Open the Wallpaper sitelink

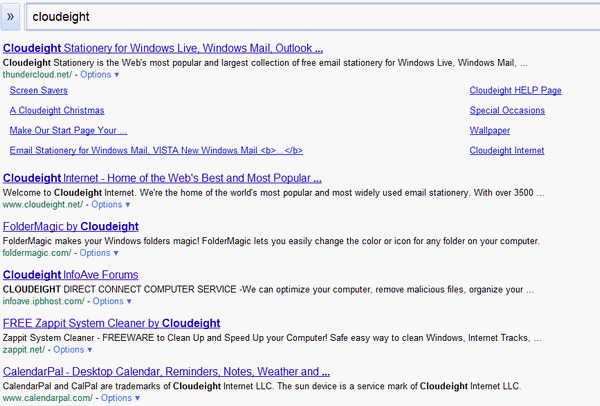pyautogui.click(x=489, y=130)
